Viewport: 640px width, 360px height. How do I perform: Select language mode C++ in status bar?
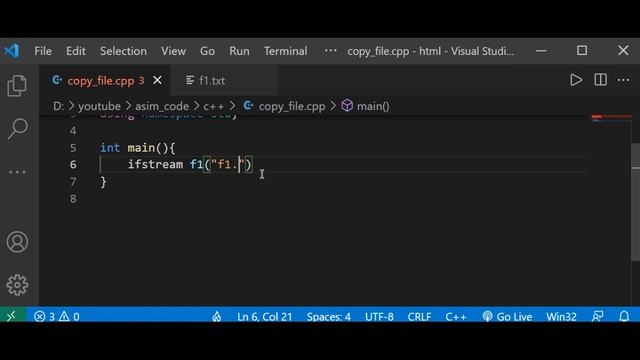point(456,316)
